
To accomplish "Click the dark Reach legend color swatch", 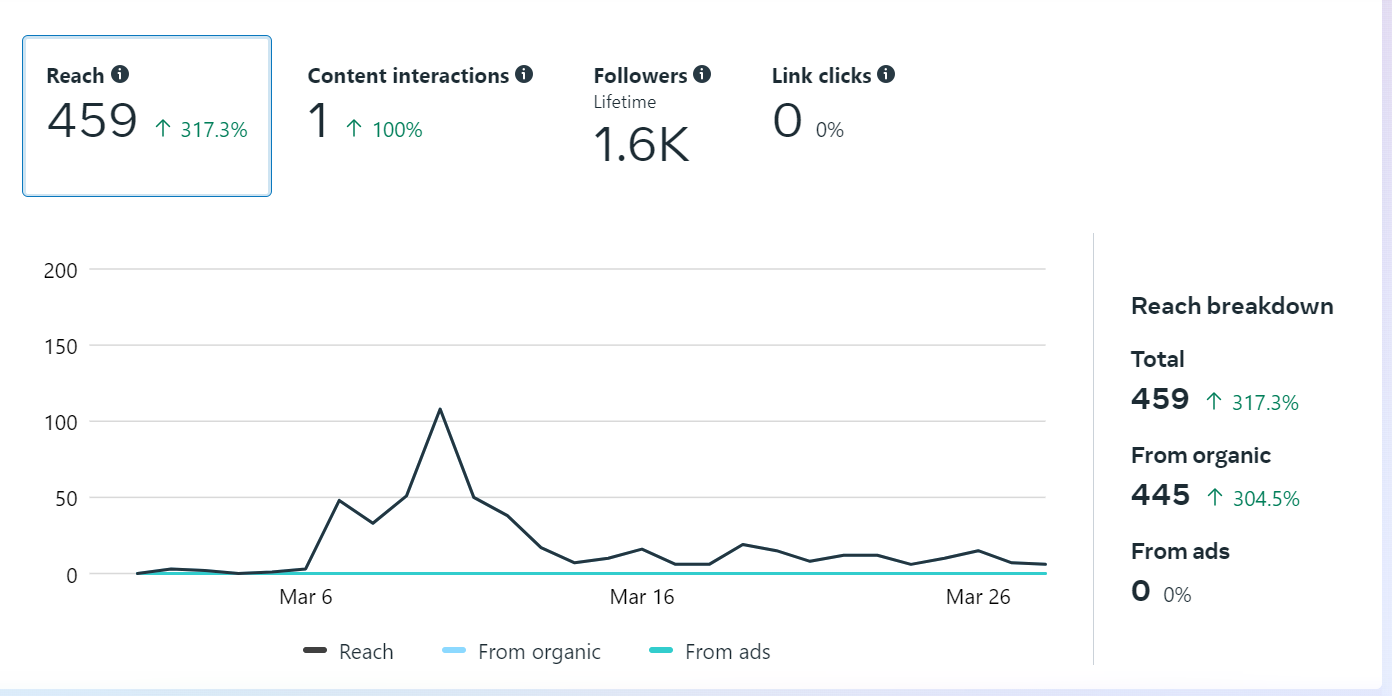I will coord(316,652).
